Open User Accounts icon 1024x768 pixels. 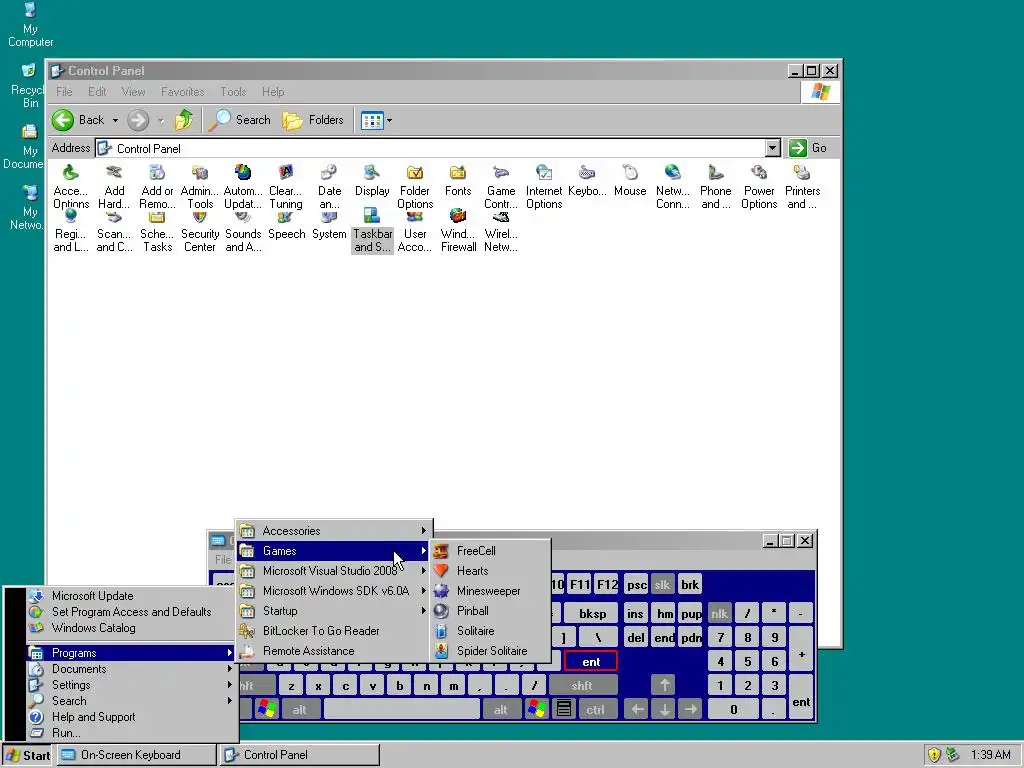415,232
